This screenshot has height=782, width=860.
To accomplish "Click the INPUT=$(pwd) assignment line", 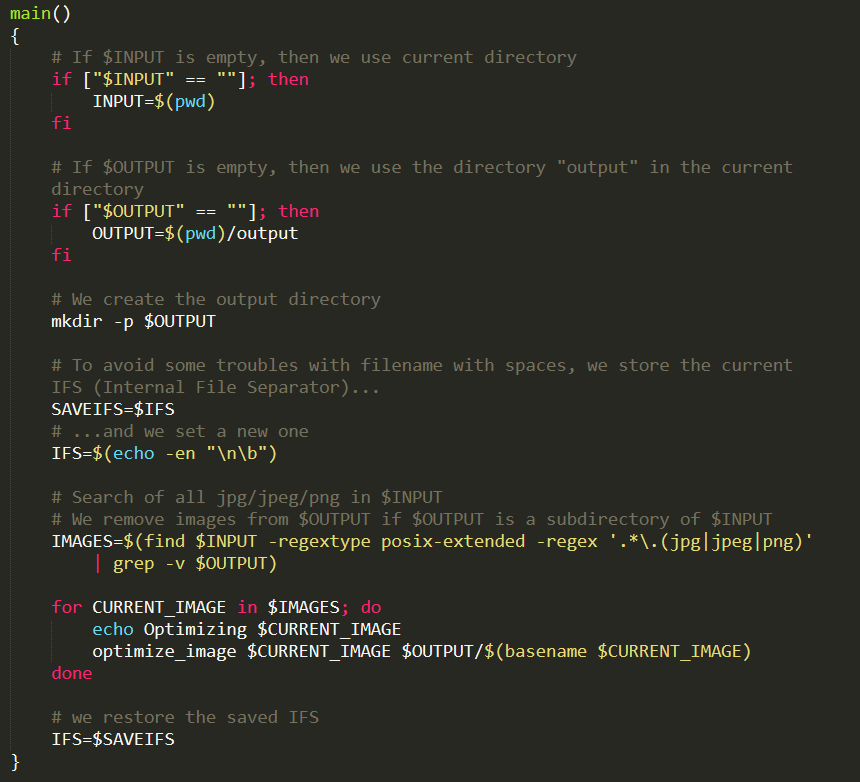I will pyautogui.click(x=154, y=101).
